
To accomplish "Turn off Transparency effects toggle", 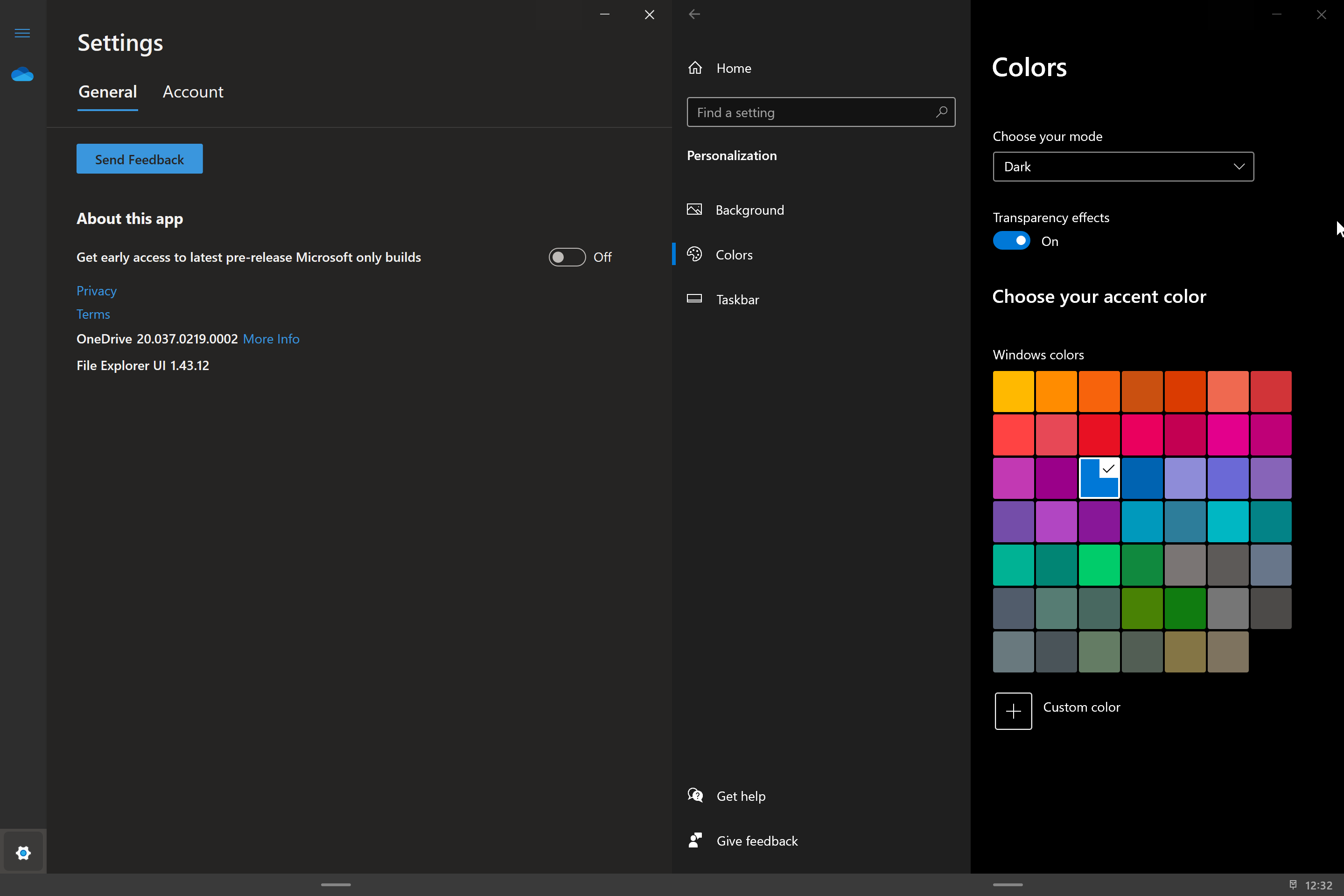I will [1011, 241].
